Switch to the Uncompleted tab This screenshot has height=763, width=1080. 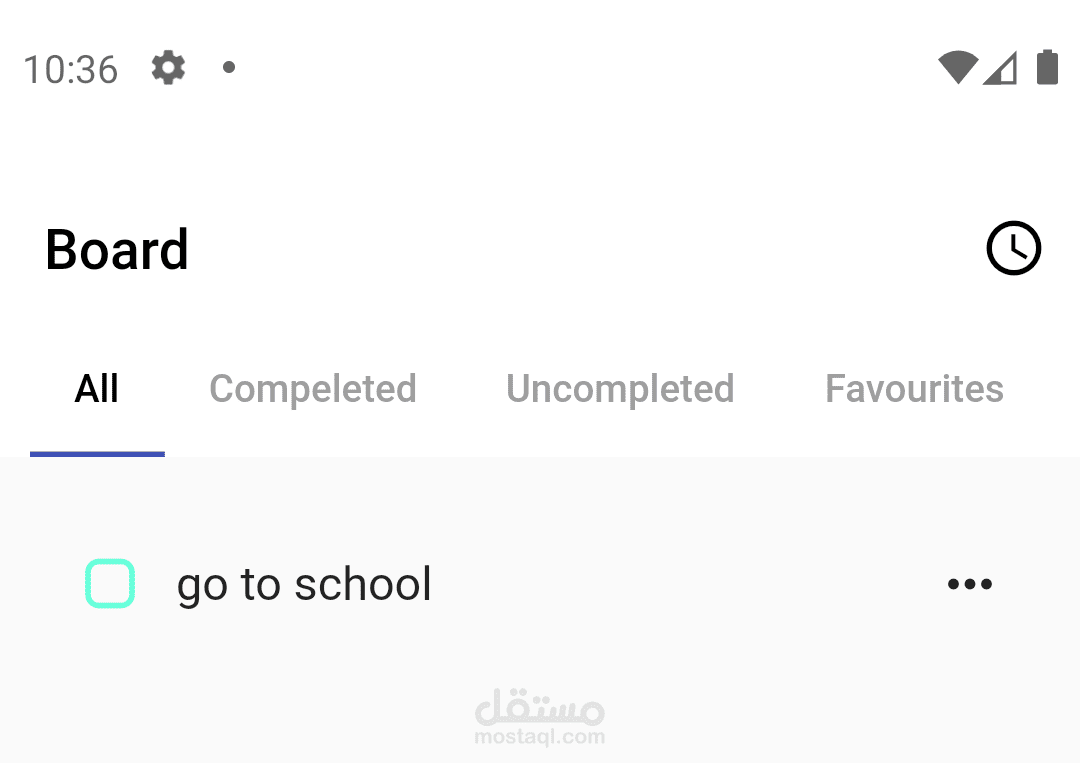(620, 388)
